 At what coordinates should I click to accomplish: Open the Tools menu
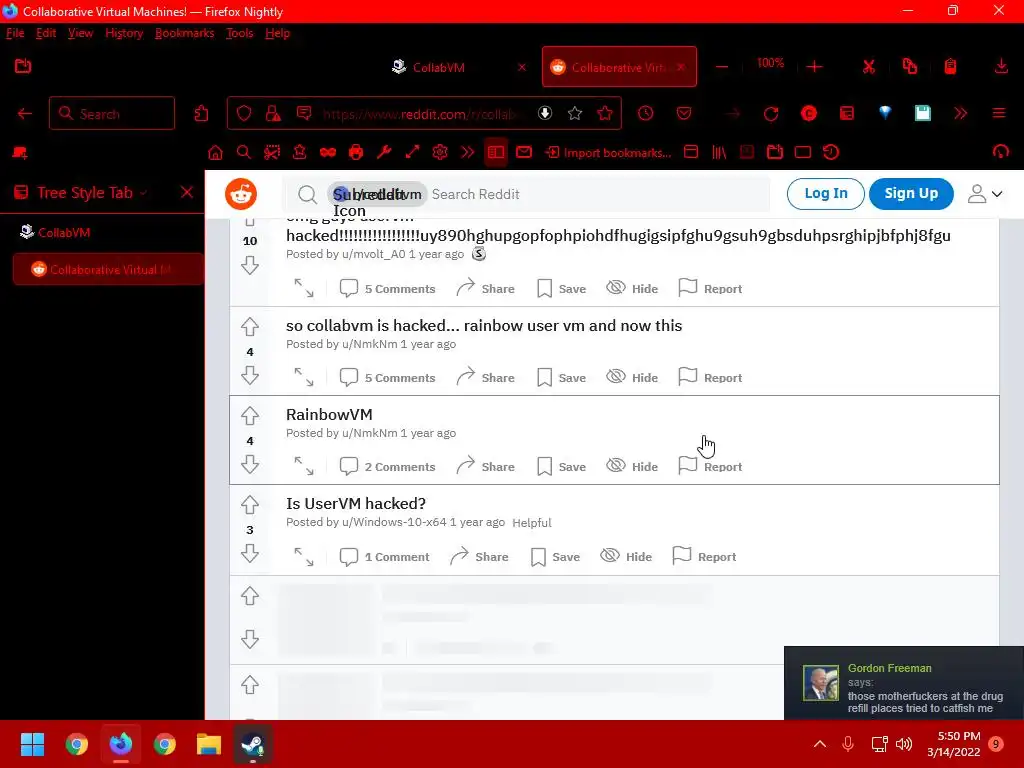pyautogui.click(x=239, y=33)
